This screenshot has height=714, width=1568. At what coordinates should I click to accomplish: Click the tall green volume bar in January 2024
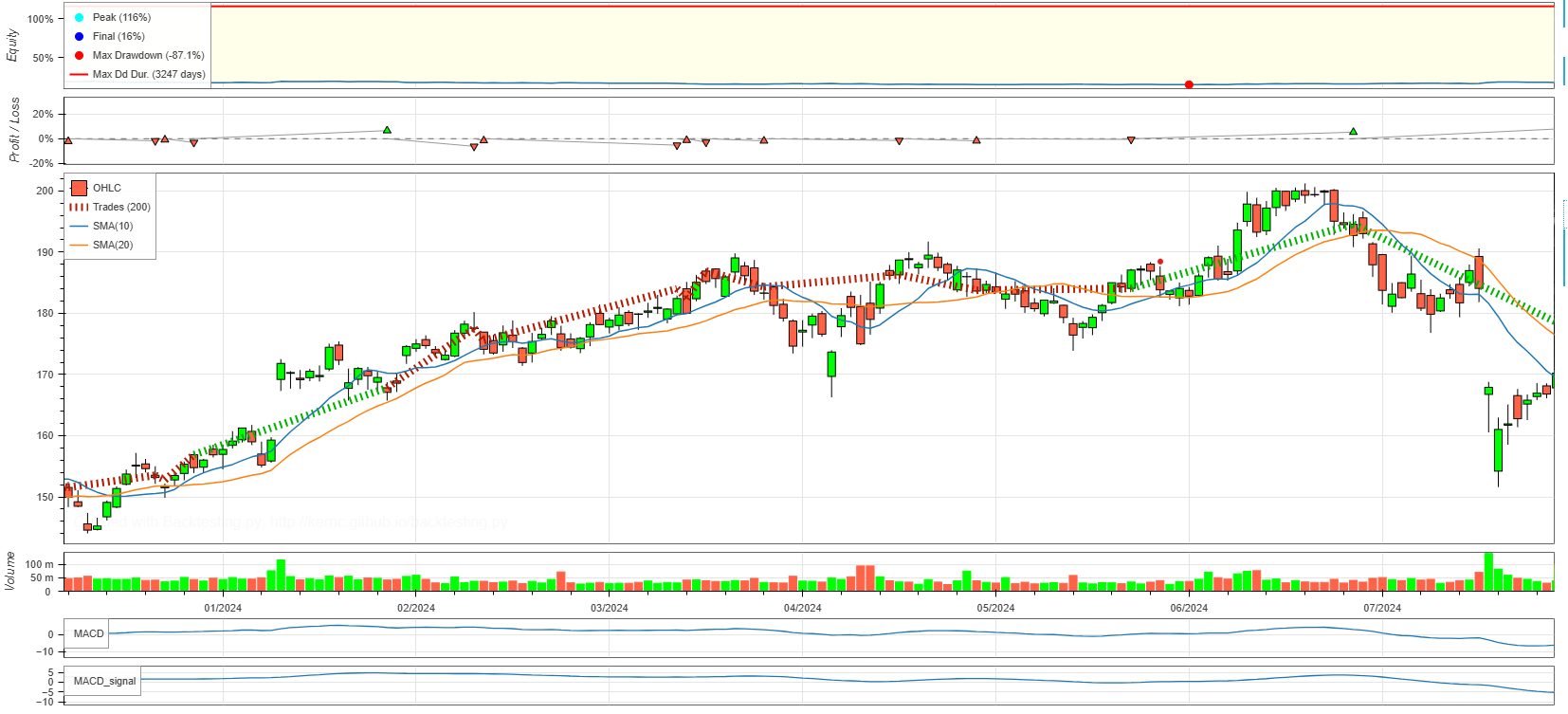(281, 576)
